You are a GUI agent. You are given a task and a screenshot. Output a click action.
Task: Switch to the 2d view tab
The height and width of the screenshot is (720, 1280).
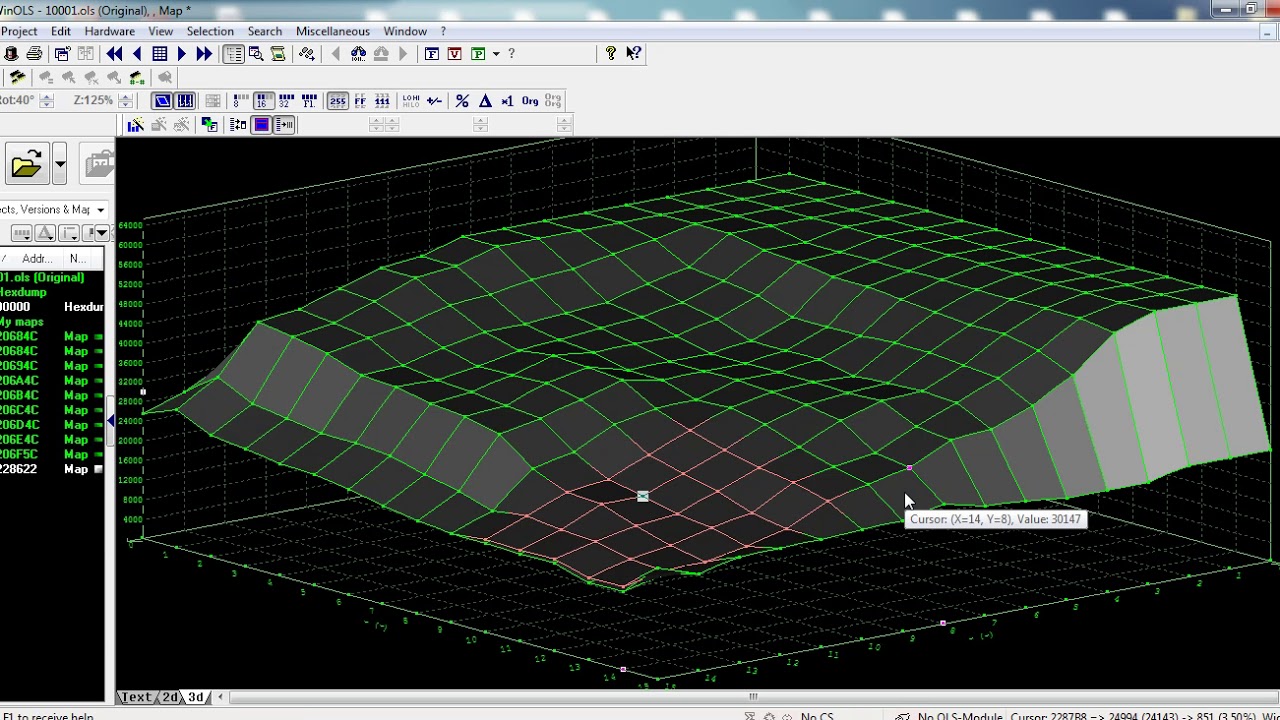click(x=170, y=697)
